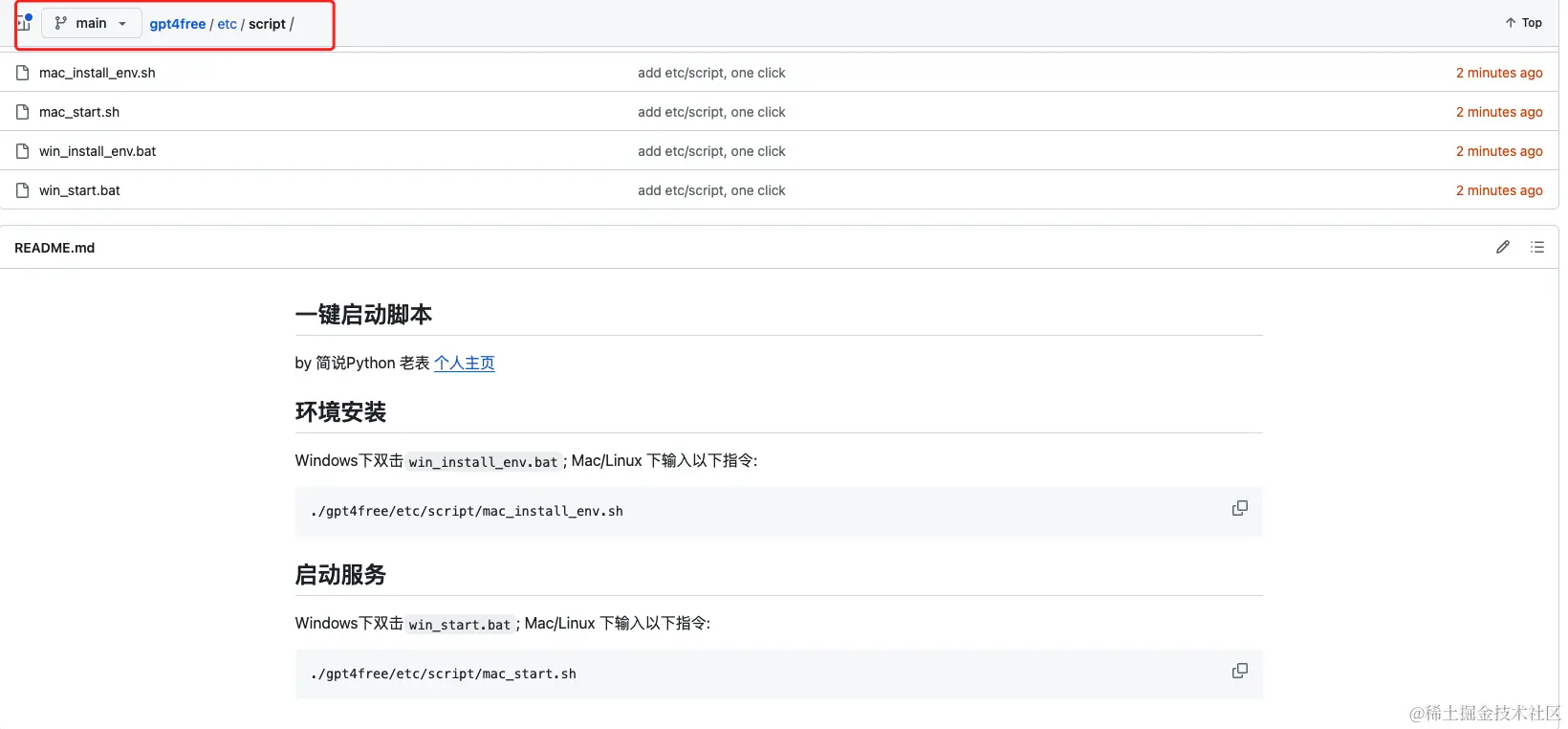Click the 环境安装 heading
1568x729 pixels.
click(x=340, y=412)
